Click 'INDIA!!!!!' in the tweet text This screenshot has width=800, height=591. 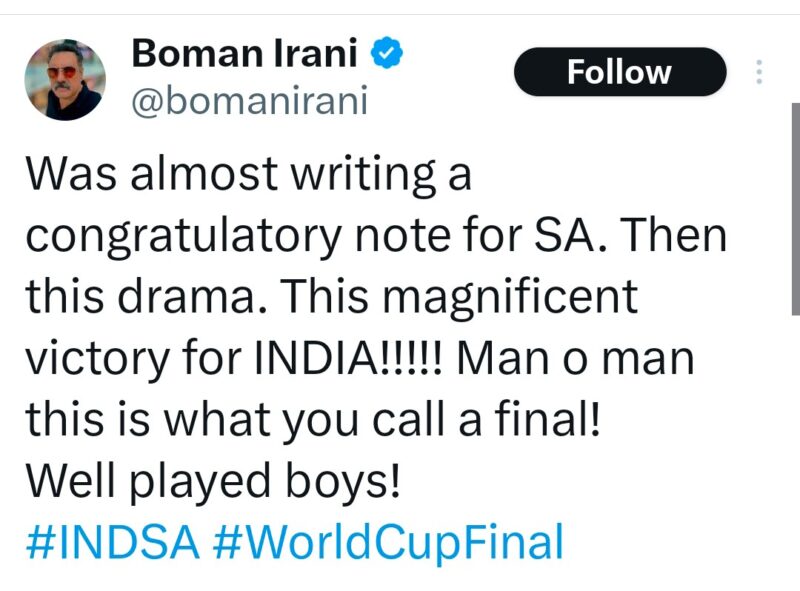click(x=347, y=357)
